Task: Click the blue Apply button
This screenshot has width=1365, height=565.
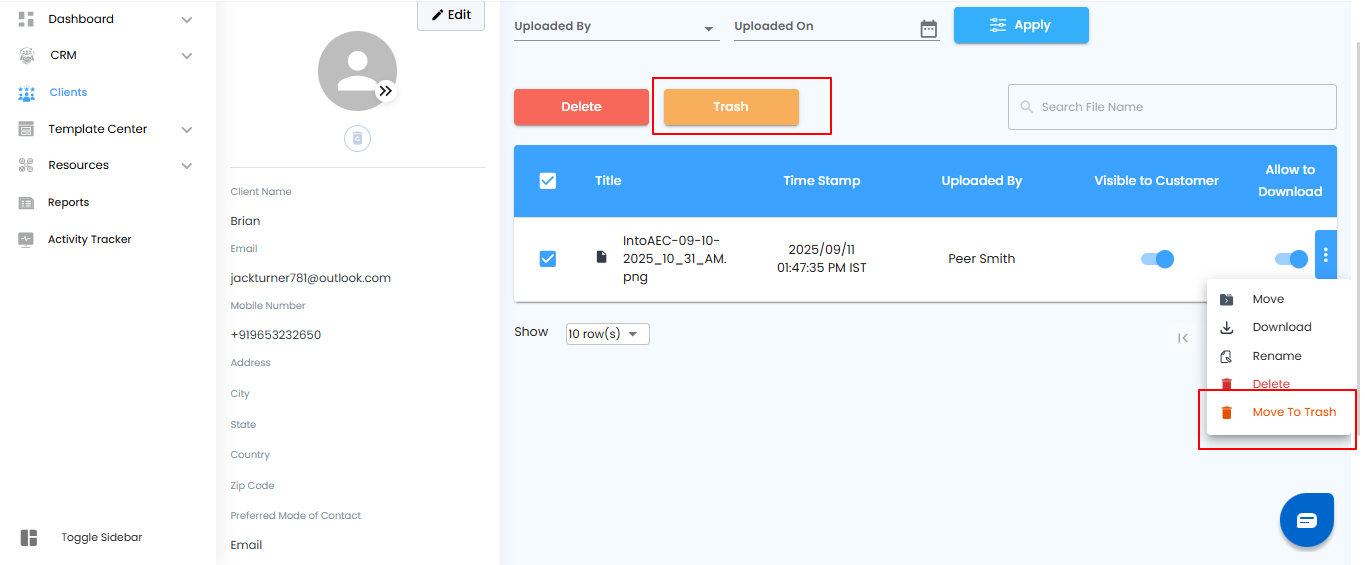Action: 1021,25
